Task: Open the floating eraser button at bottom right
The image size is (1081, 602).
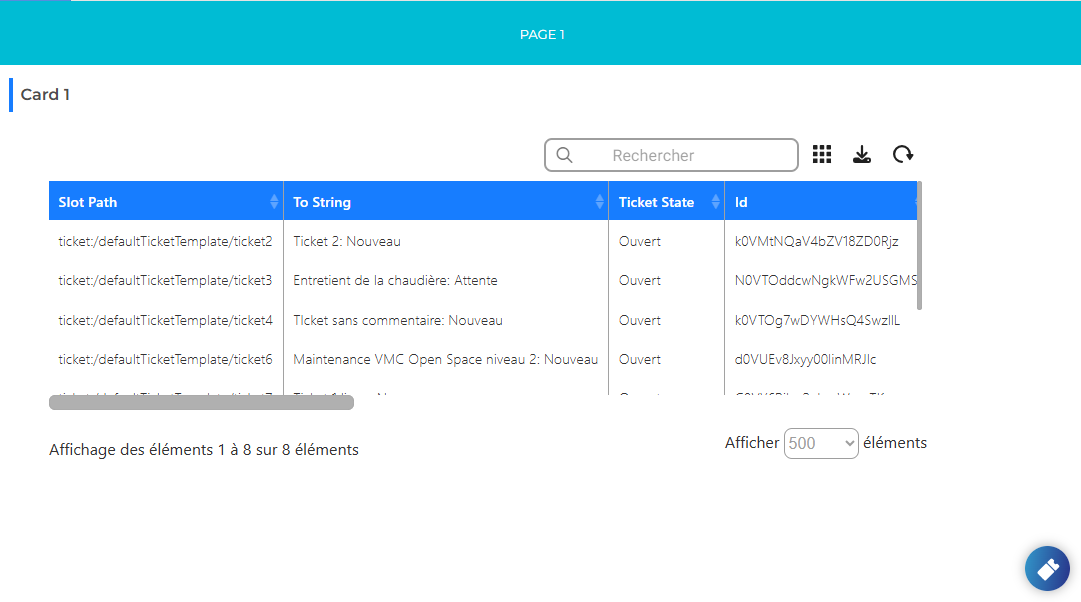Action: [x=1047, y=569]
